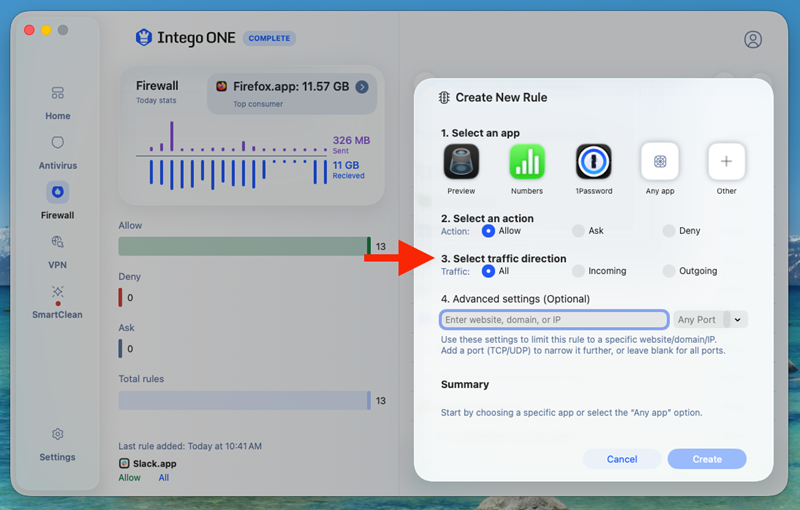Select the Incoming traffic radio button
Image resolution: width=800 pixels, height=510 pixels.
578,271
